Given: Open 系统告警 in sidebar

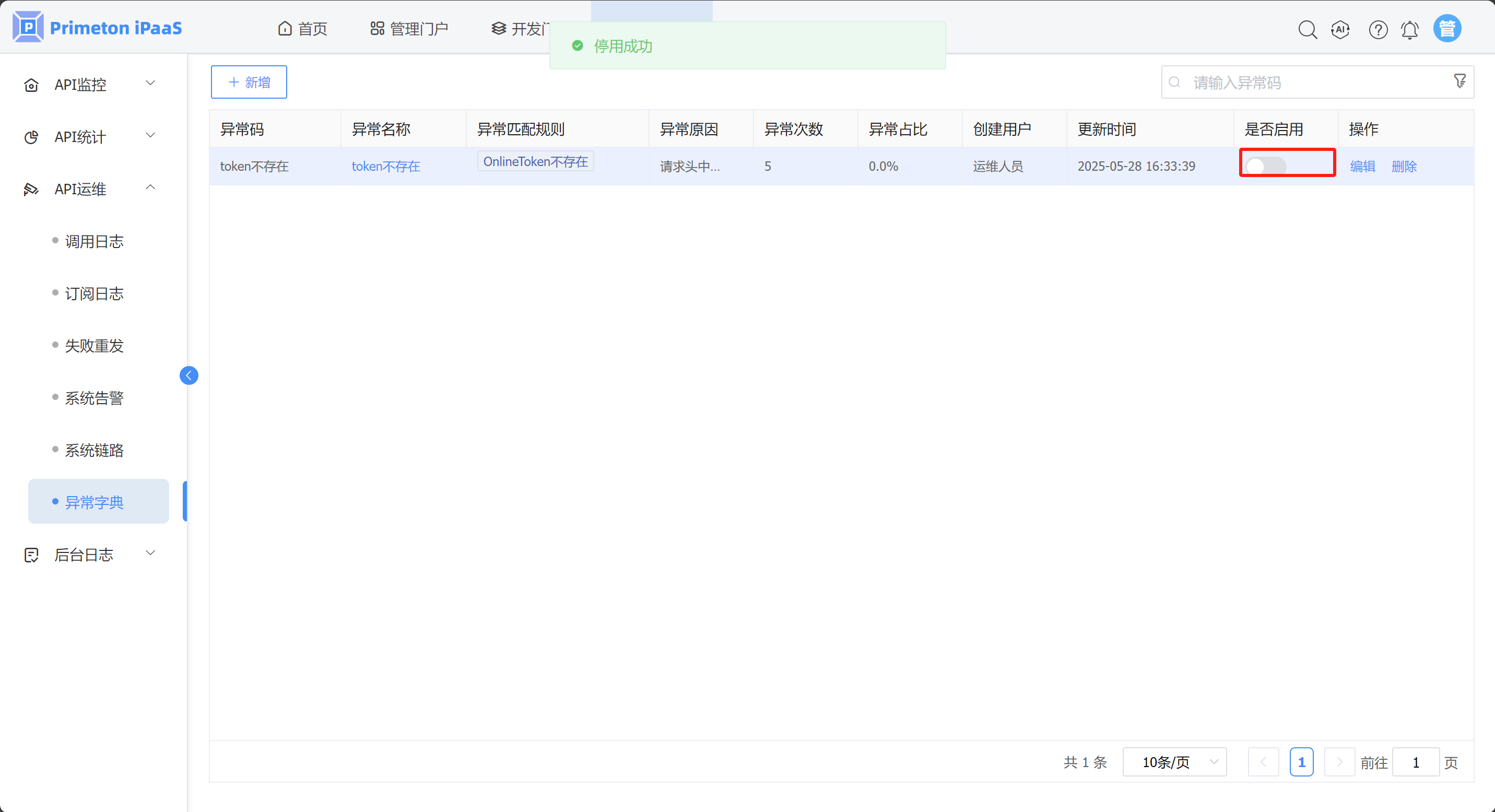Looking at the screenshot, I should [94, 398].
